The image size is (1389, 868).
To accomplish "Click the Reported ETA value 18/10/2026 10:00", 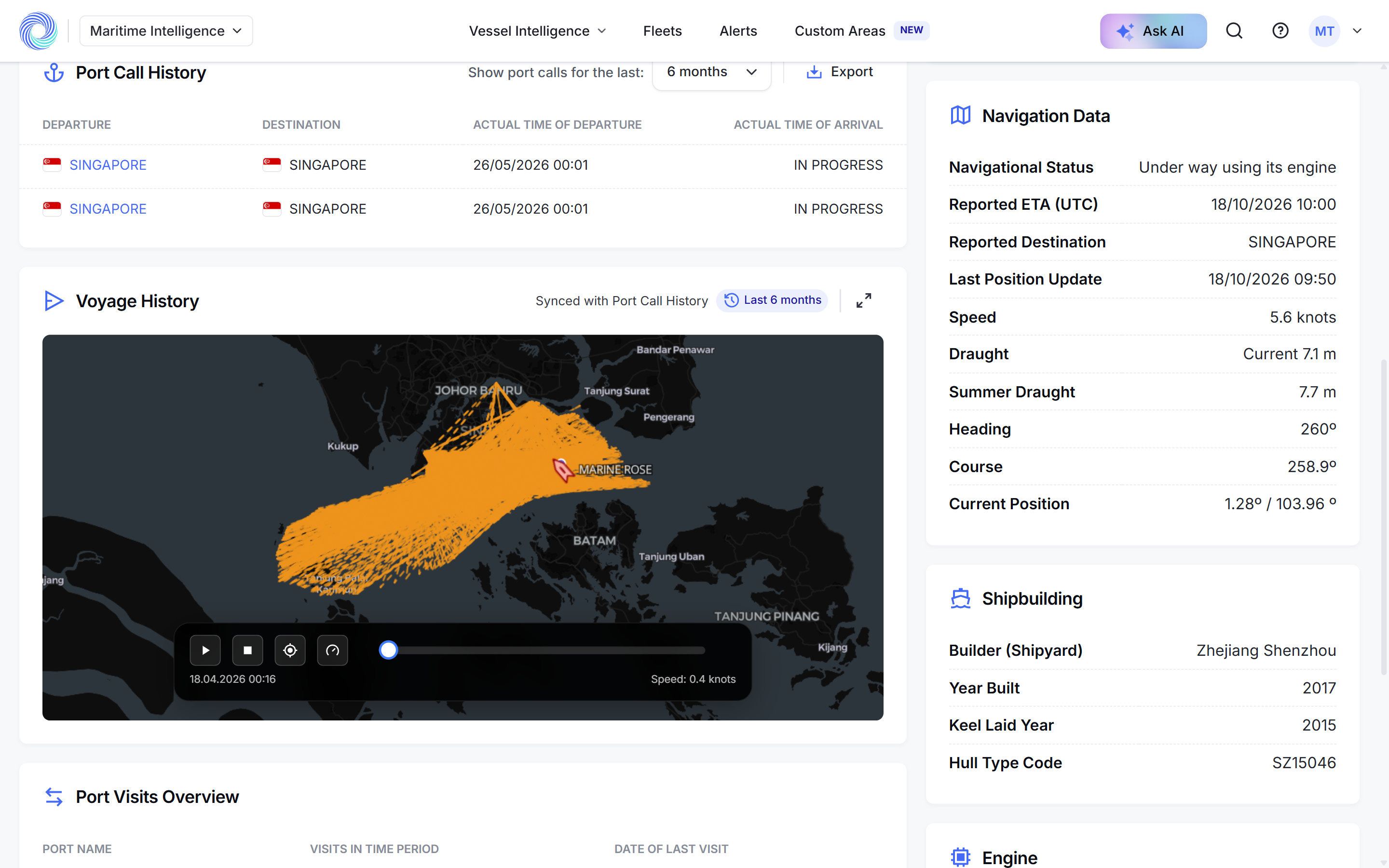I will (1273, 204).
